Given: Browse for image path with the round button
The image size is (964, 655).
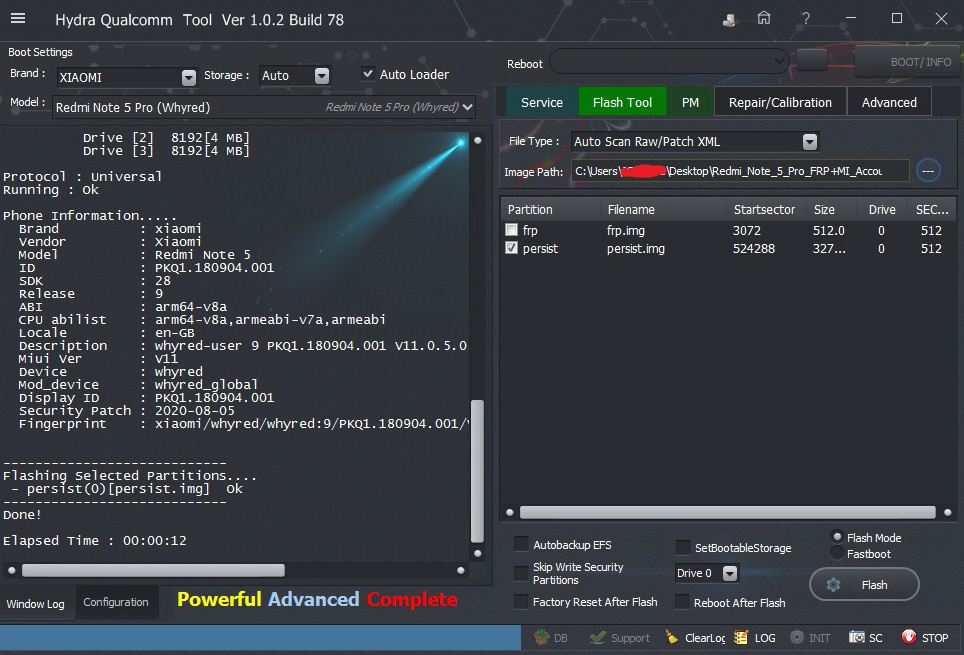Looking at the screenshot, I should 928,171.
